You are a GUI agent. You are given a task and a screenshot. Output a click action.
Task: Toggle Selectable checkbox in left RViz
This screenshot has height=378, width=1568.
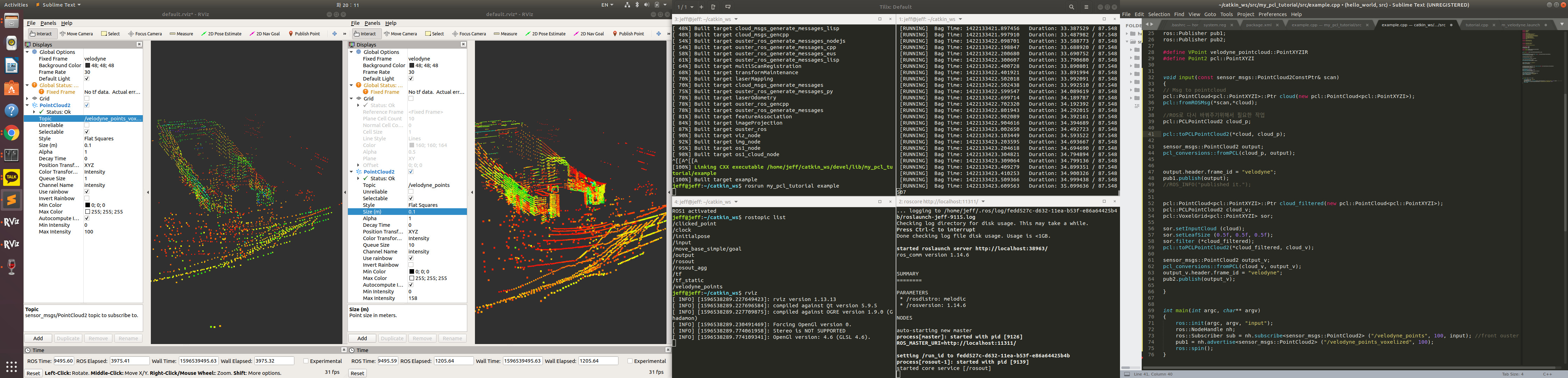click(86, 132)
